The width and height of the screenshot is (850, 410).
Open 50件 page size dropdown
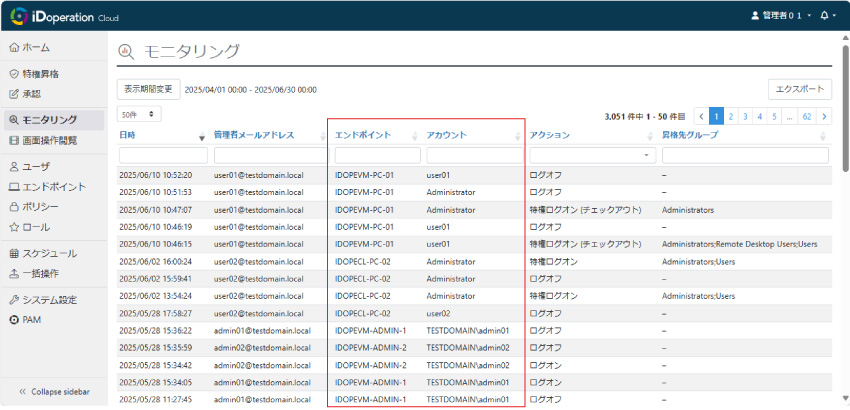[x=138, y=115]
